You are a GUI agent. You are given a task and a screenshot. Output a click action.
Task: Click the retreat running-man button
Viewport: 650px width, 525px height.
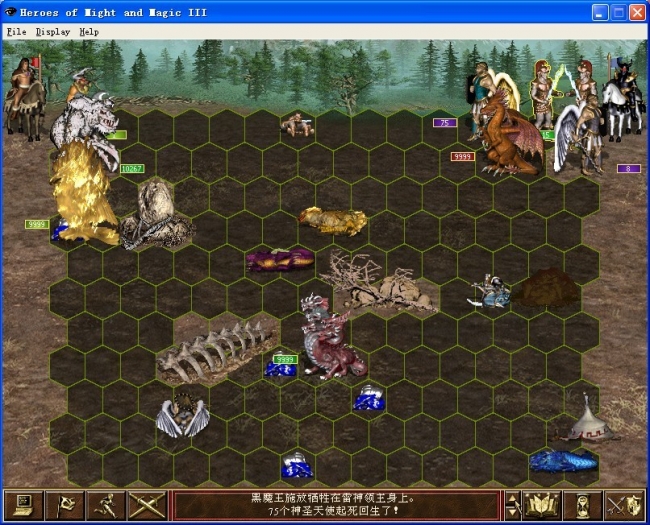(106, 505)
